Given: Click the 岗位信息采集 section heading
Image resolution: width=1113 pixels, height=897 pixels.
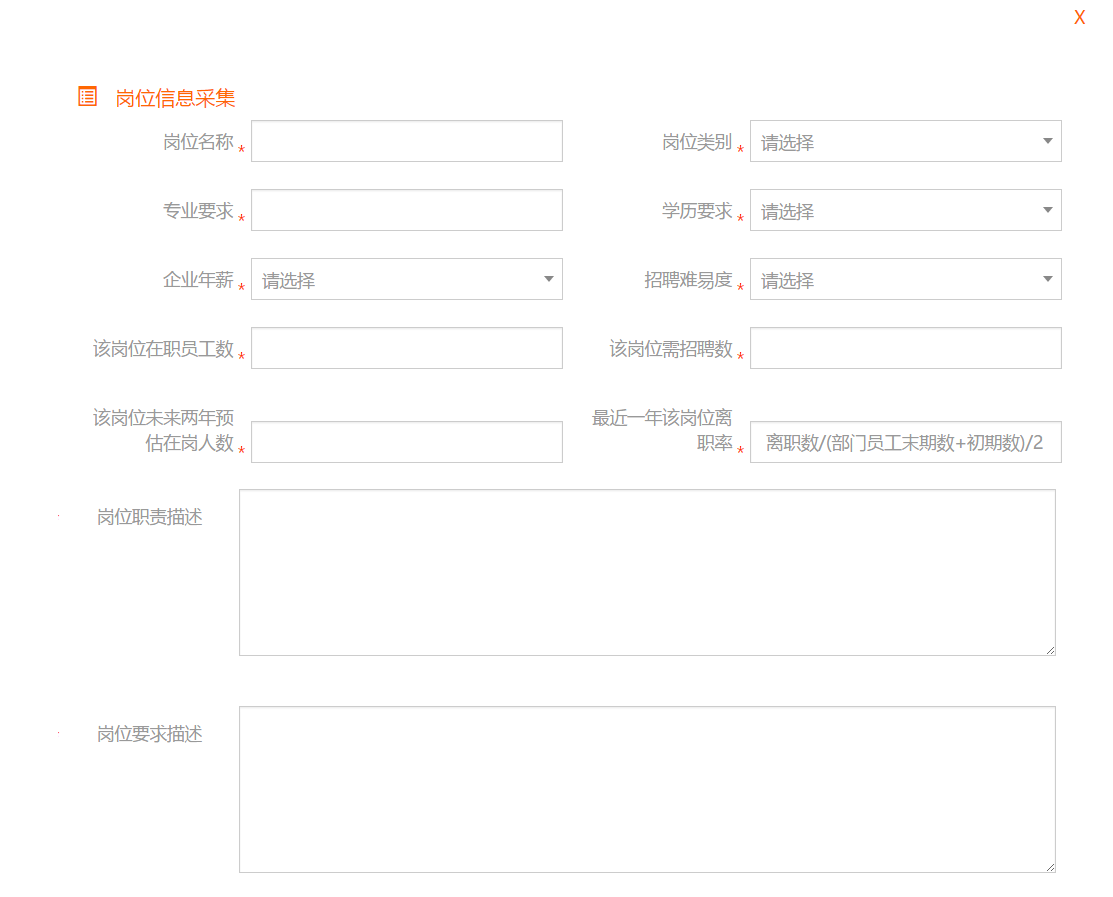Looking at the screenshot, I should (175, 98).
